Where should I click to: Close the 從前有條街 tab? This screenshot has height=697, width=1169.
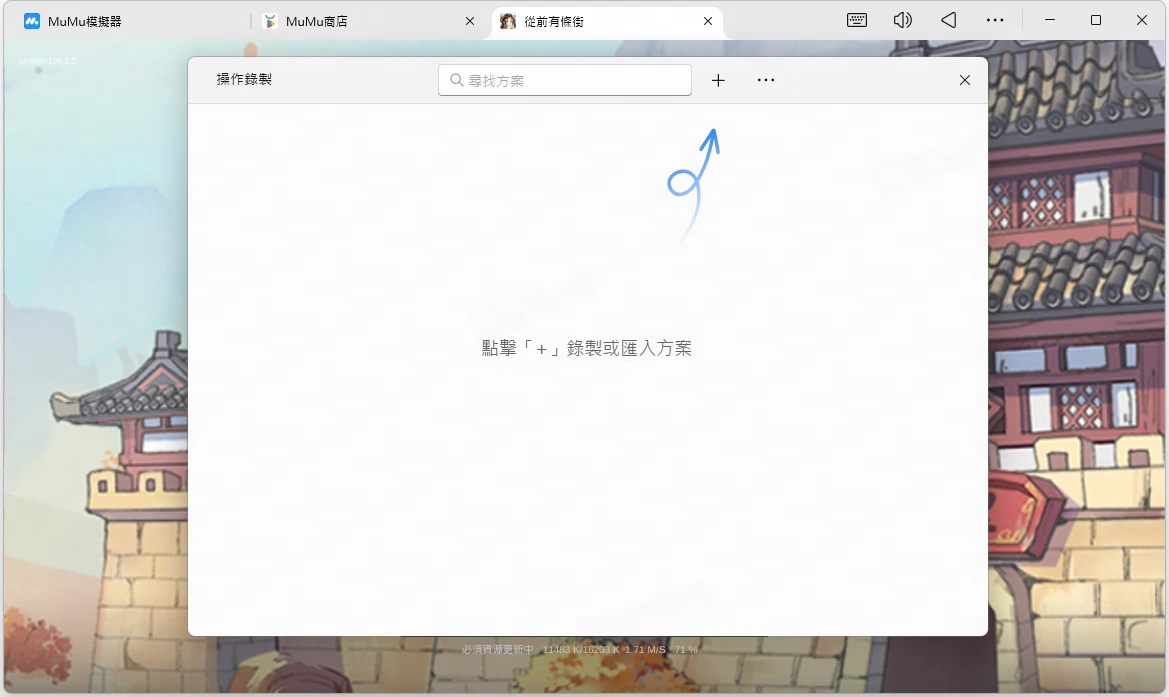click(x=708, y=22)
